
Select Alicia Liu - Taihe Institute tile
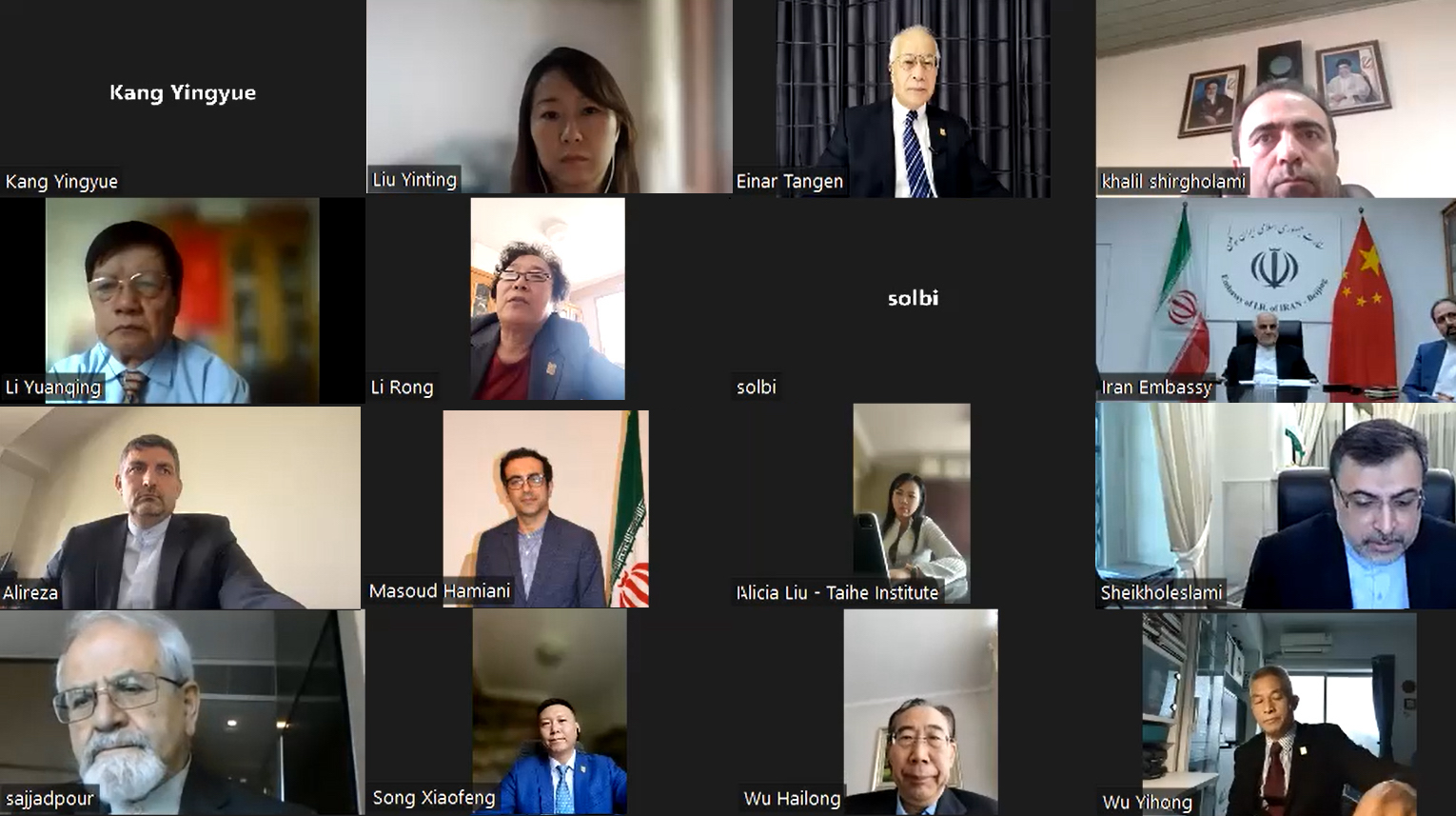912,504
